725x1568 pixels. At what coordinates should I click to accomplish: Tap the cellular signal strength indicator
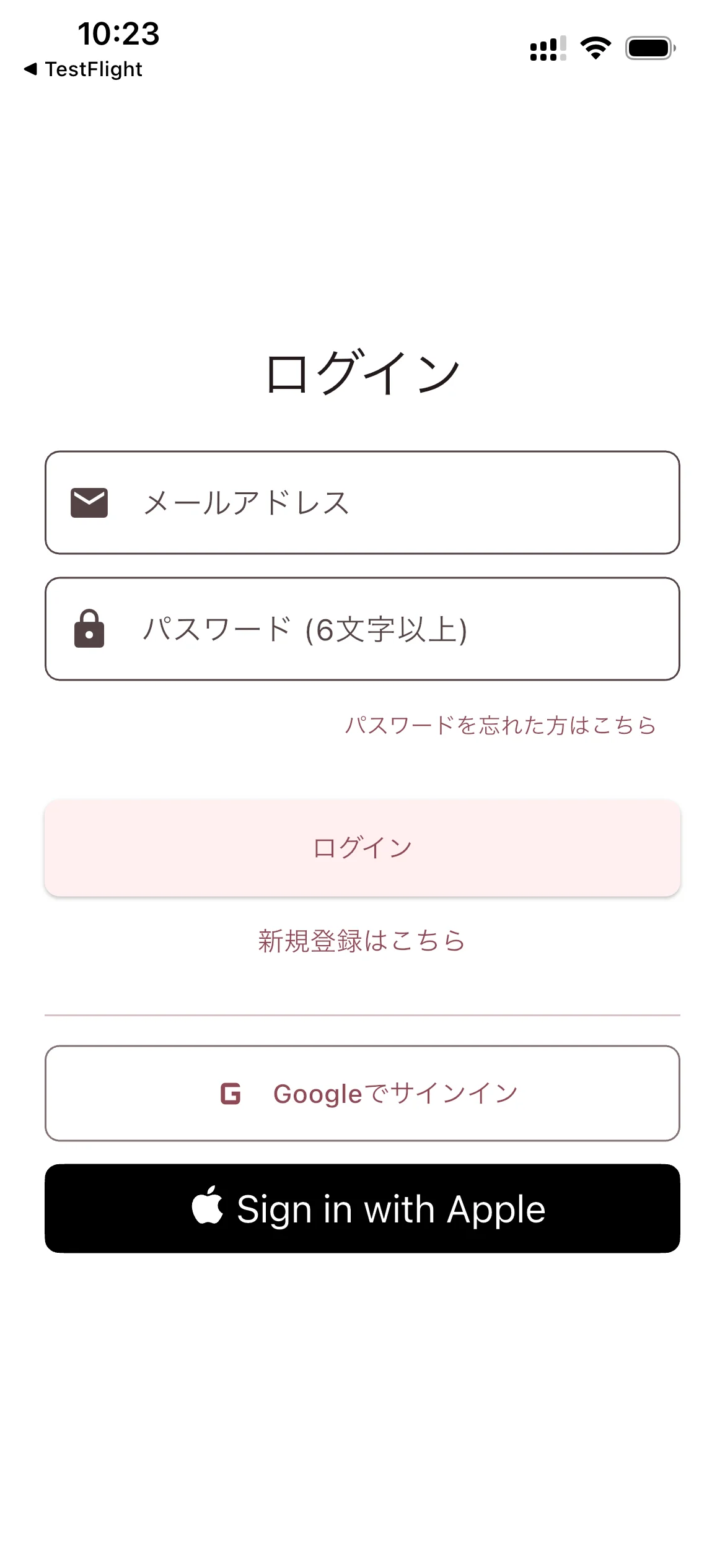click(548, 48)
